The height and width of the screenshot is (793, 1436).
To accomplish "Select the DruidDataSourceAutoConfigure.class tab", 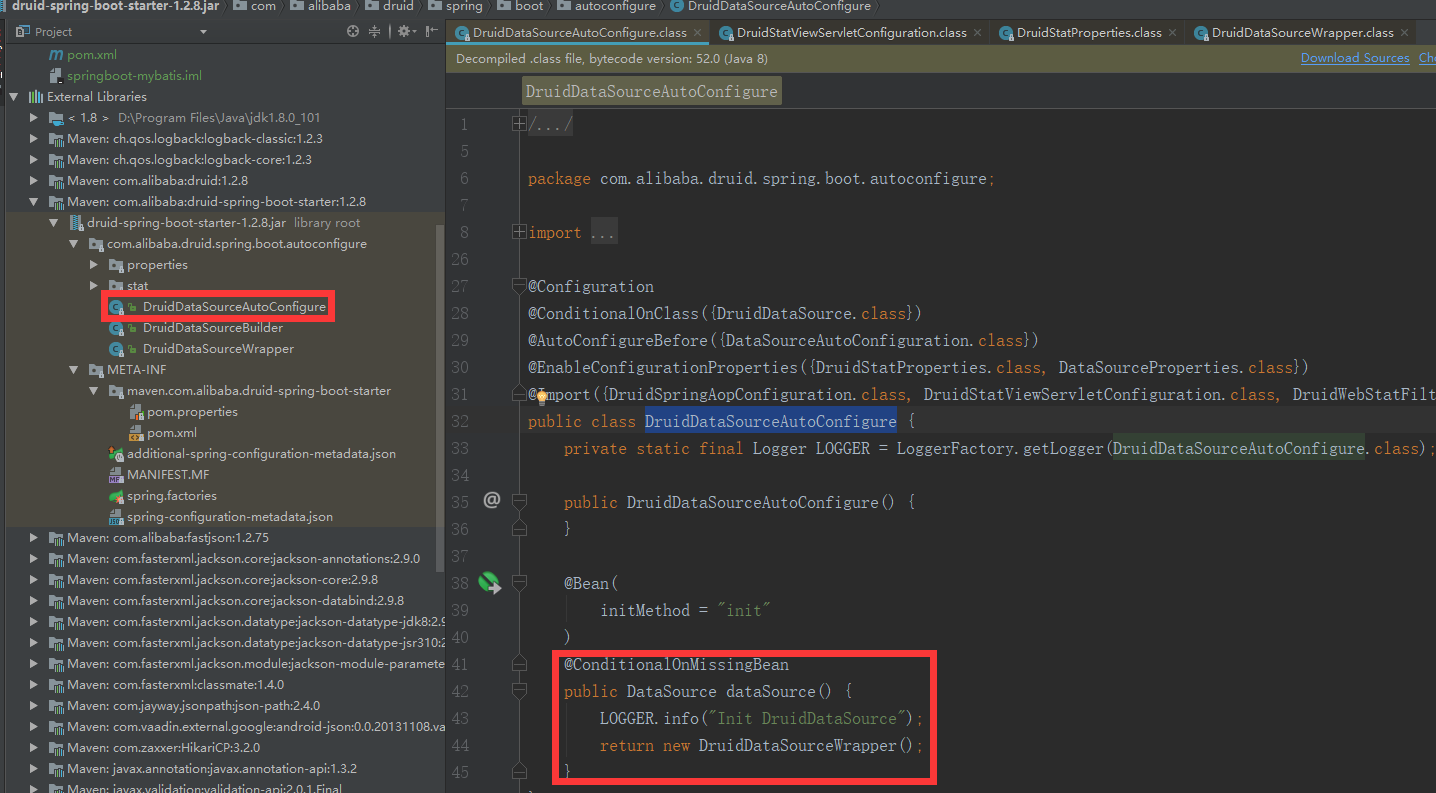I will (x=579, y=33).
